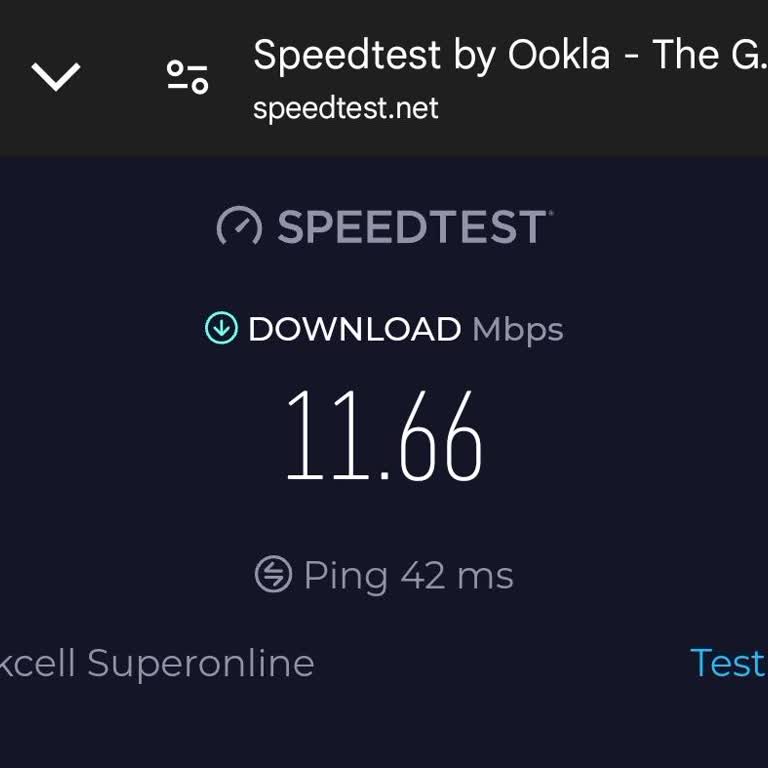Click the circled download arrow icon
768x768 pixels.
221,328
